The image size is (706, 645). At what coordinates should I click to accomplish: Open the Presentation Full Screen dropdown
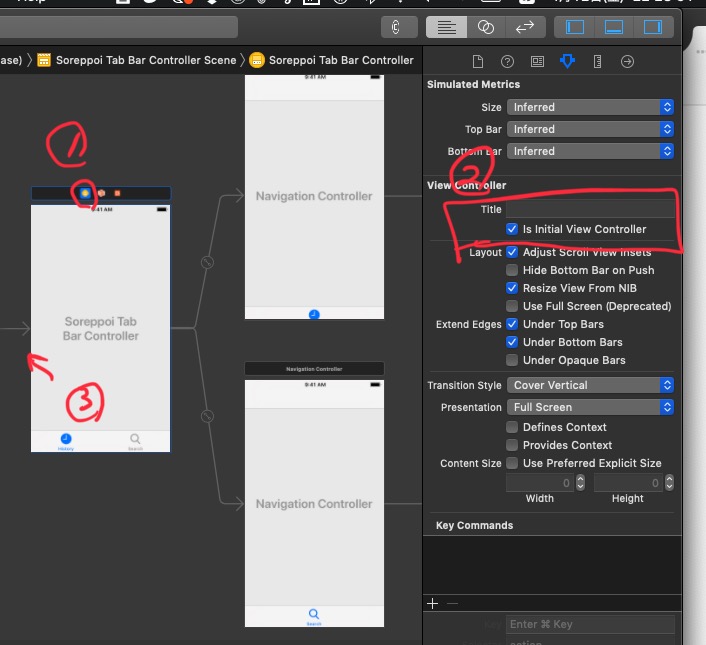590,407
